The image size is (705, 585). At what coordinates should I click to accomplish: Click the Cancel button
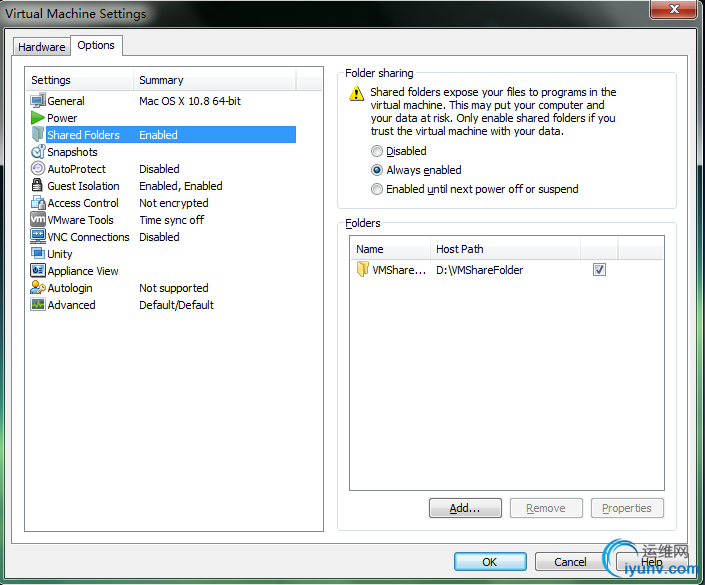click(x=570, y=562)
